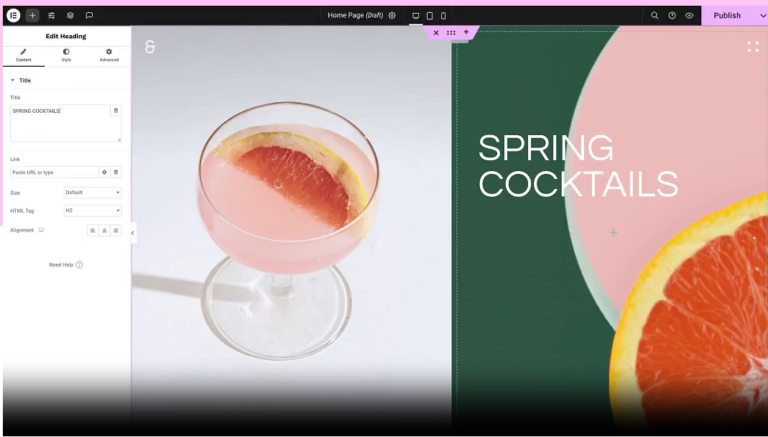This screenshot has width=768, height=437.
Task: Click the Edit Heading panel title
Action: 66,36
